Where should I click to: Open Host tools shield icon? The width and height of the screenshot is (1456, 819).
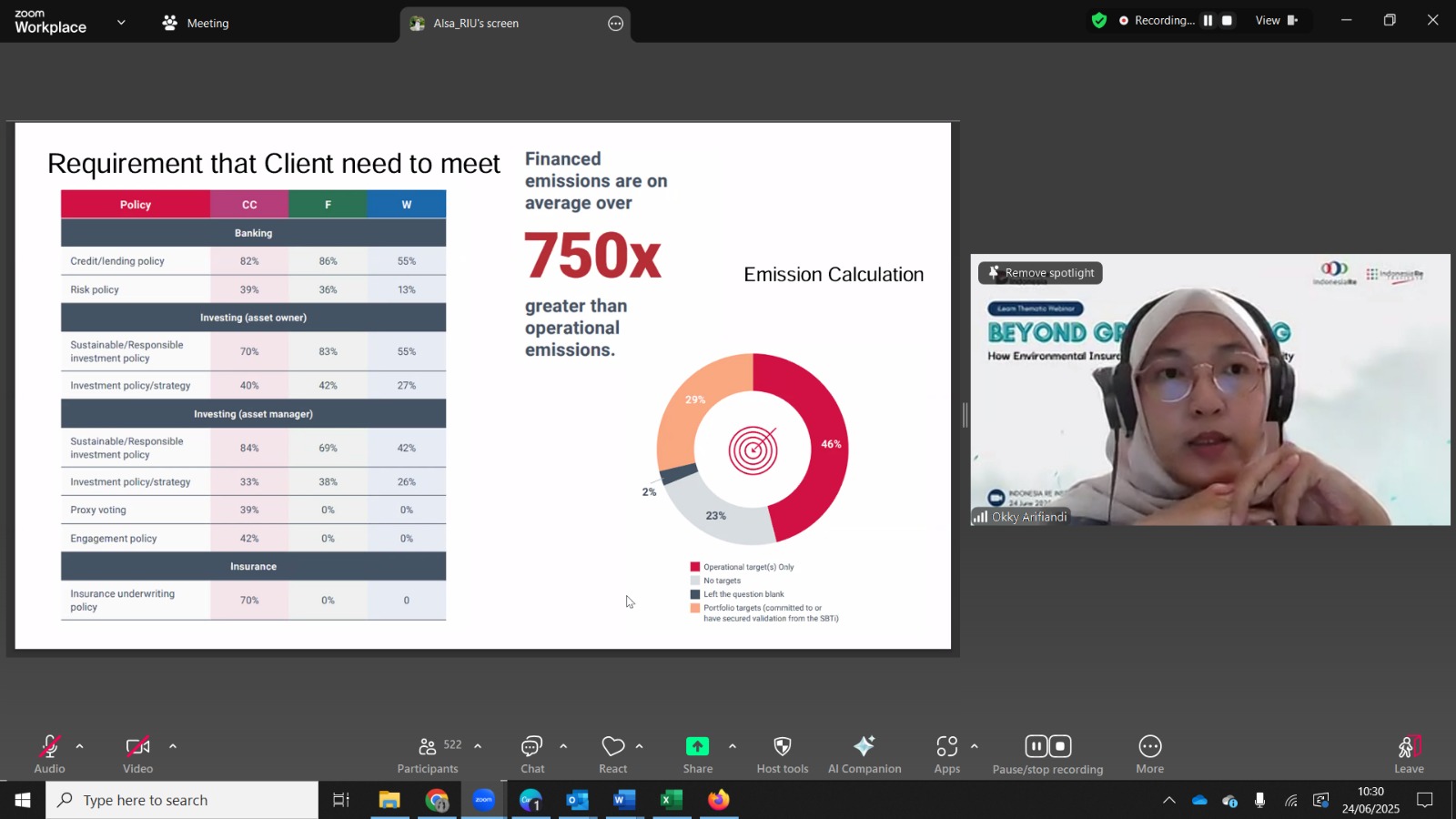tap(782, 746)
